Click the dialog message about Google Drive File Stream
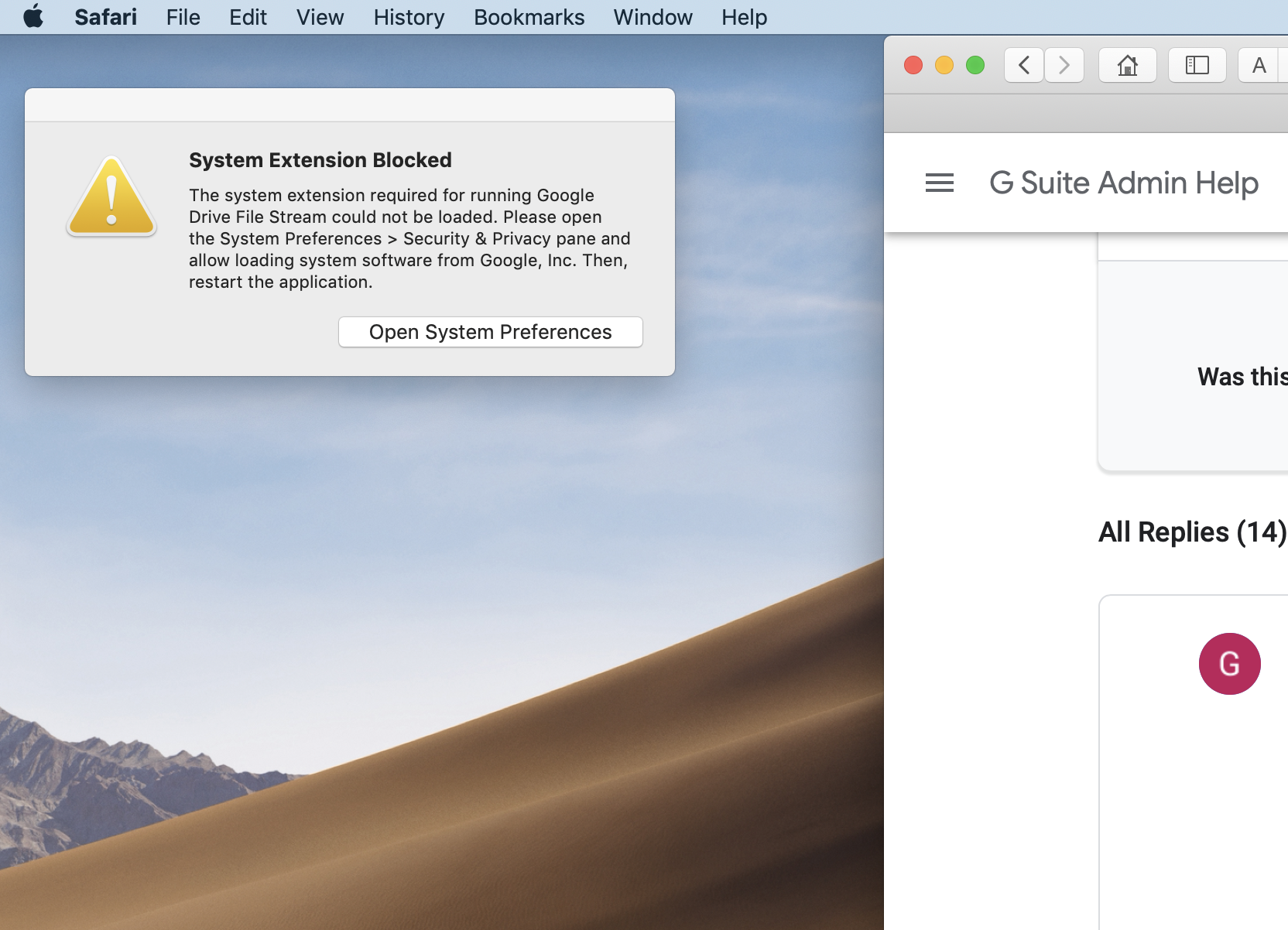Screen dimensions: 1288x930 coord(409,238)
